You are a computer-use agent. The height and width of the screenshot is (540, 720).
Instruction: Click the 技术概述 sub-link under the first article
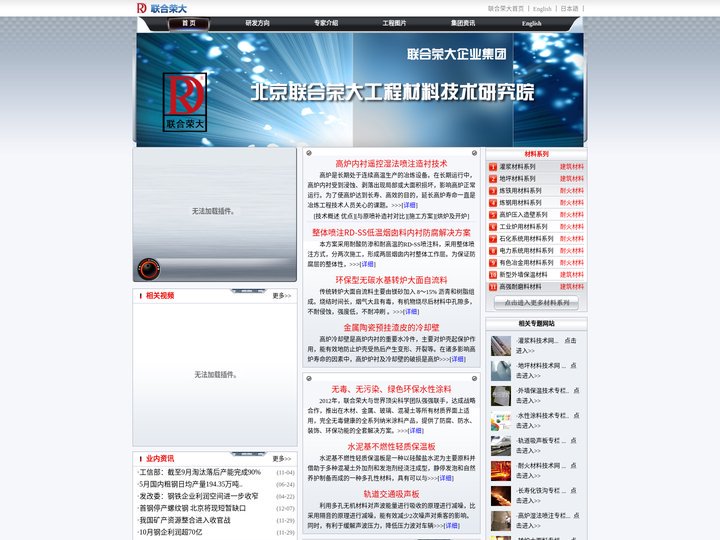coord(327,216)
